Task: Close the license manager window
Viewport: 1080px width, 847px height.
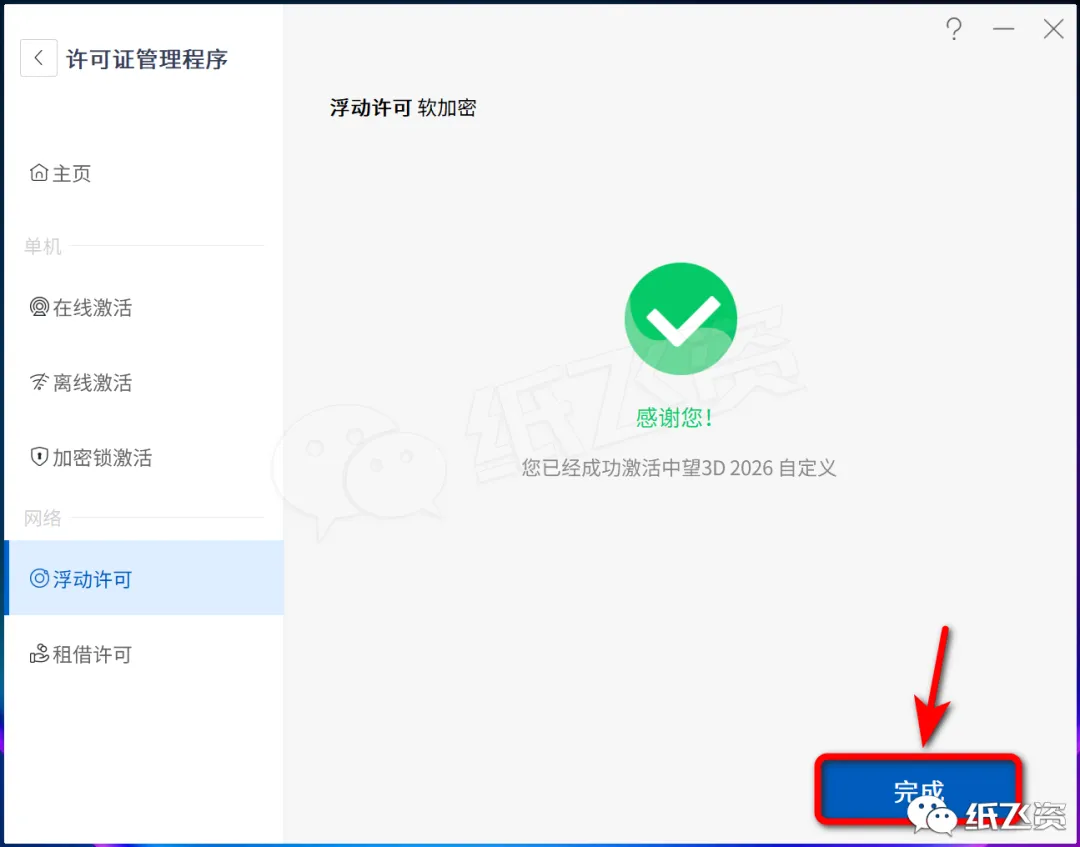Action: (x=1054, y=29)
